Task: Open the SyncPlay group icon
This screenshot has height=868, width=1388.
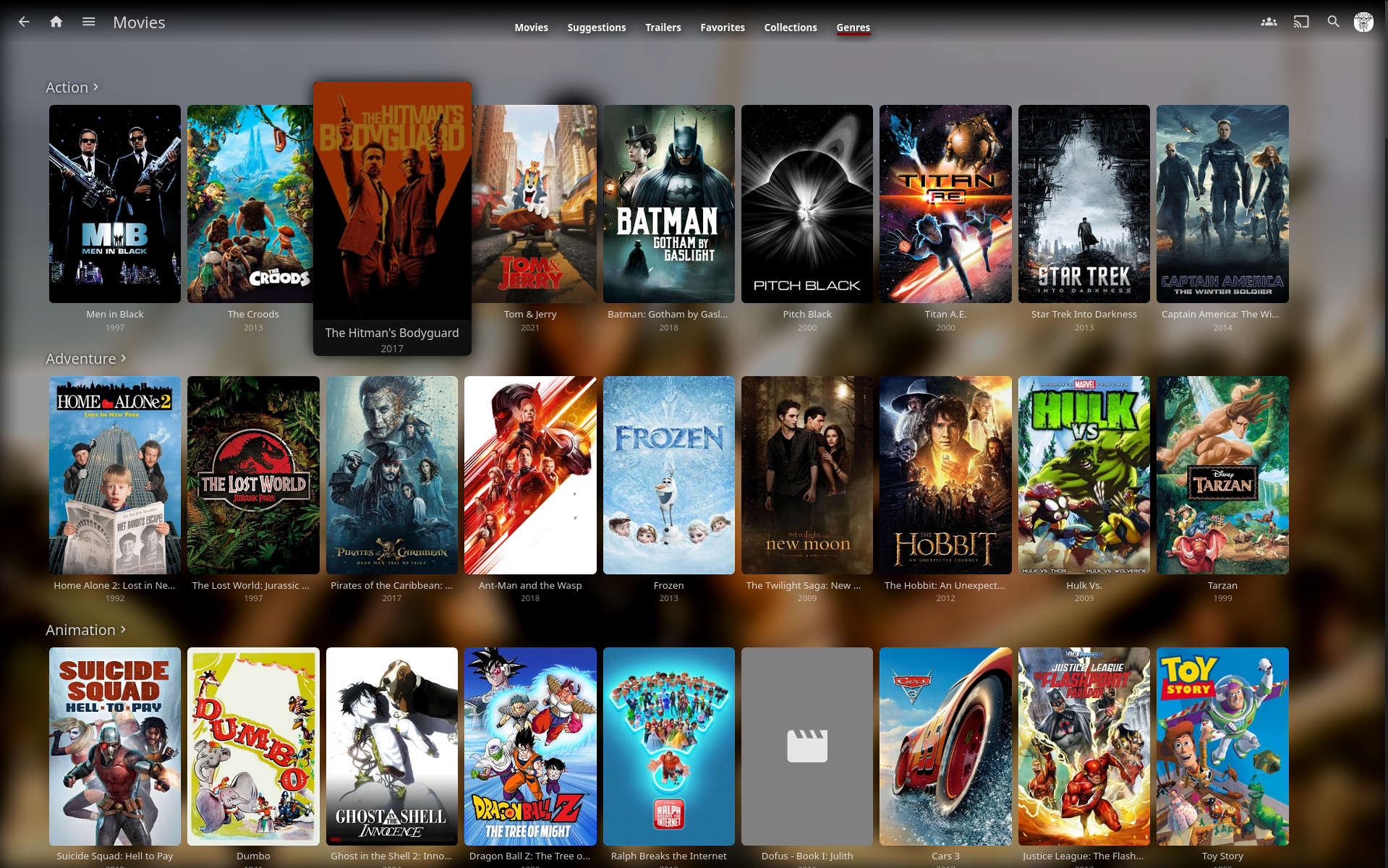Action: tap(1269, 22)
